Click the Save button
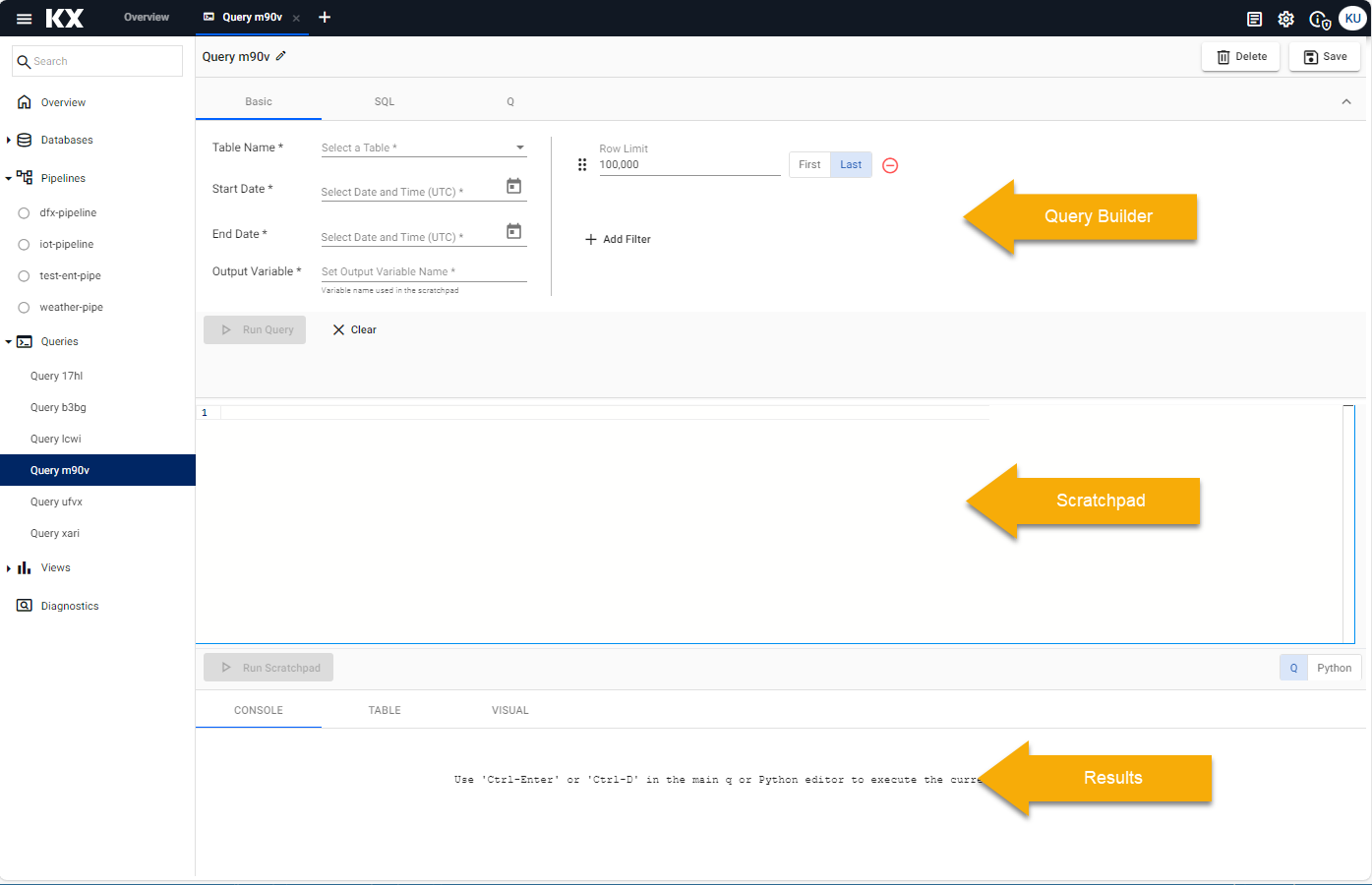The image size is (1372, 885). (1325, 57)
